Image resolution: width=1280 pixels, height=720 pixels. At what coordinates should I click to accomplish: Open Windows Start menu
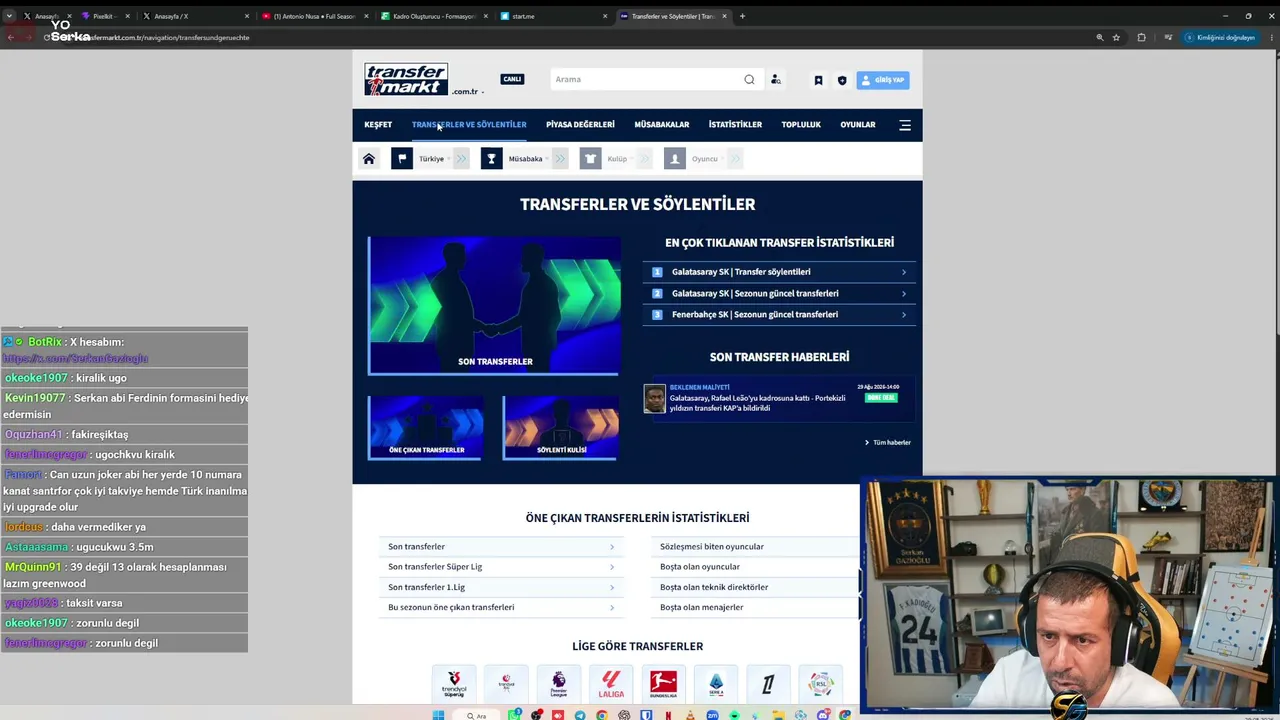(x=438, y=715)
